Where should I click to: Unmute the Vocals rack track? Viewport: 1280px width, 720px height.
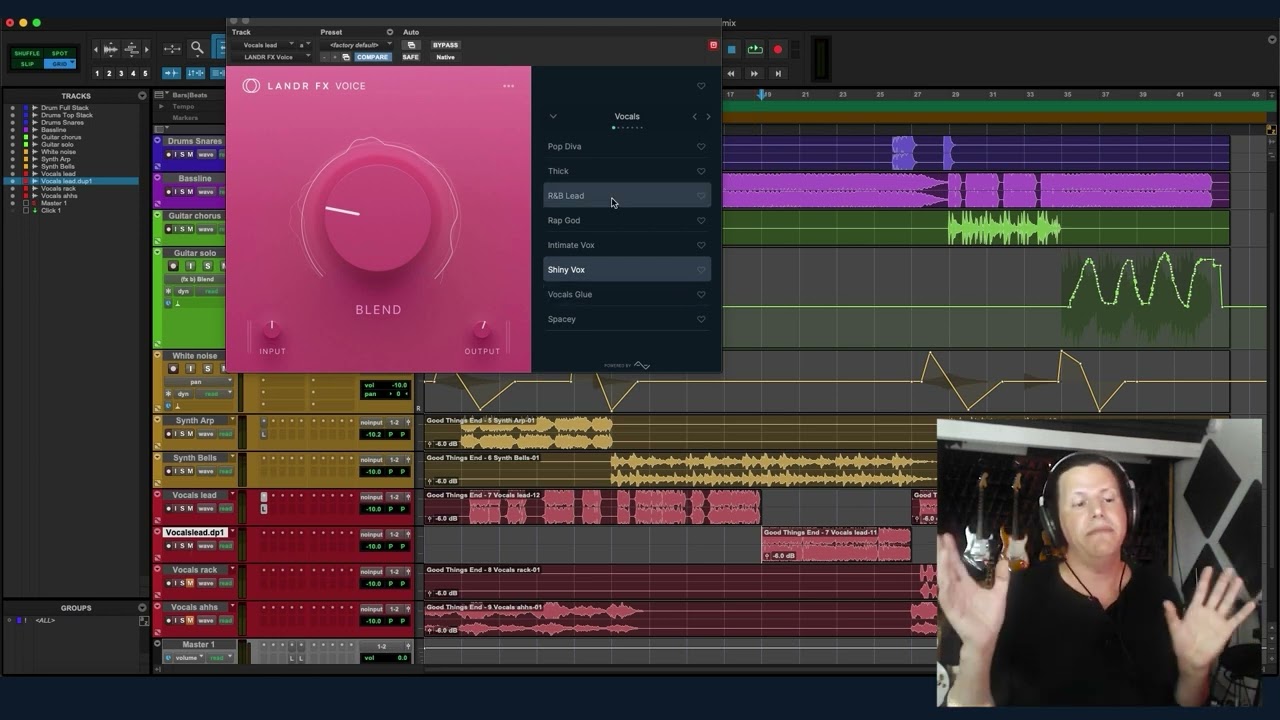tap(190, 583)
